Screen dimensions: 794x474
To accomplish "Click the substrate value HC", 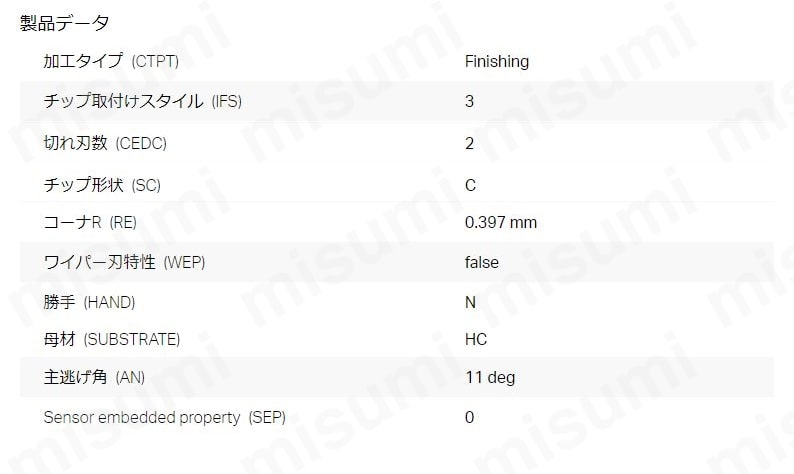I will pyautogui.click(x=476, y=339).
